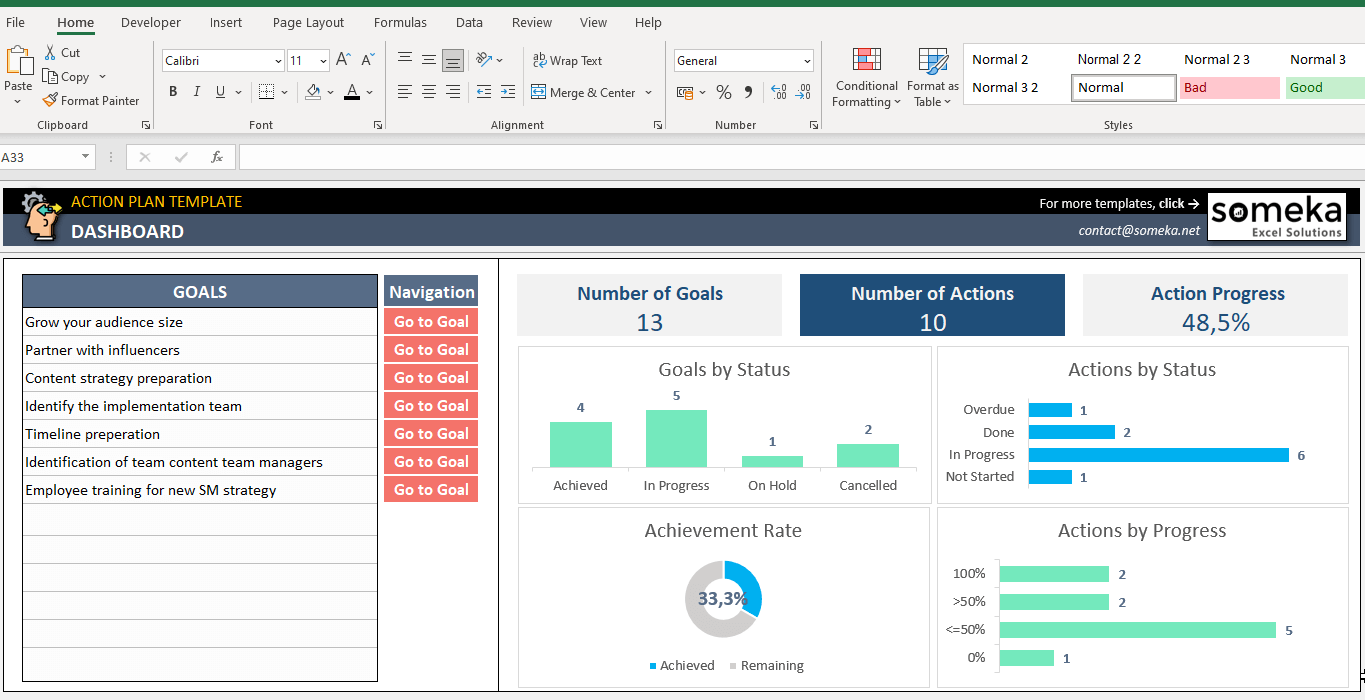
Task: Switch to the Formulas ribbon tab
Action: [x=400, y=22]
